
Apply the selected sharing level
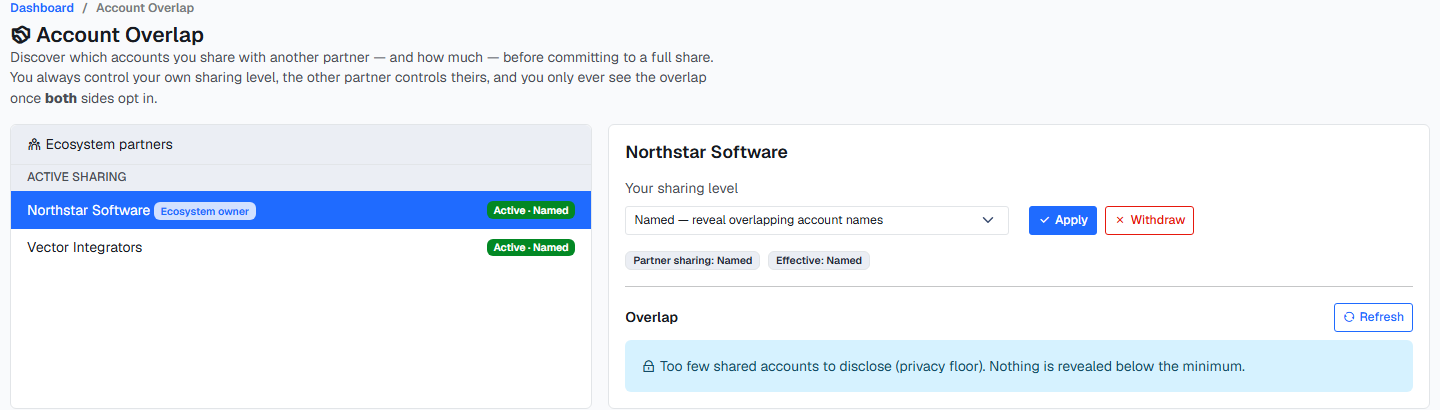point(1063,220)
